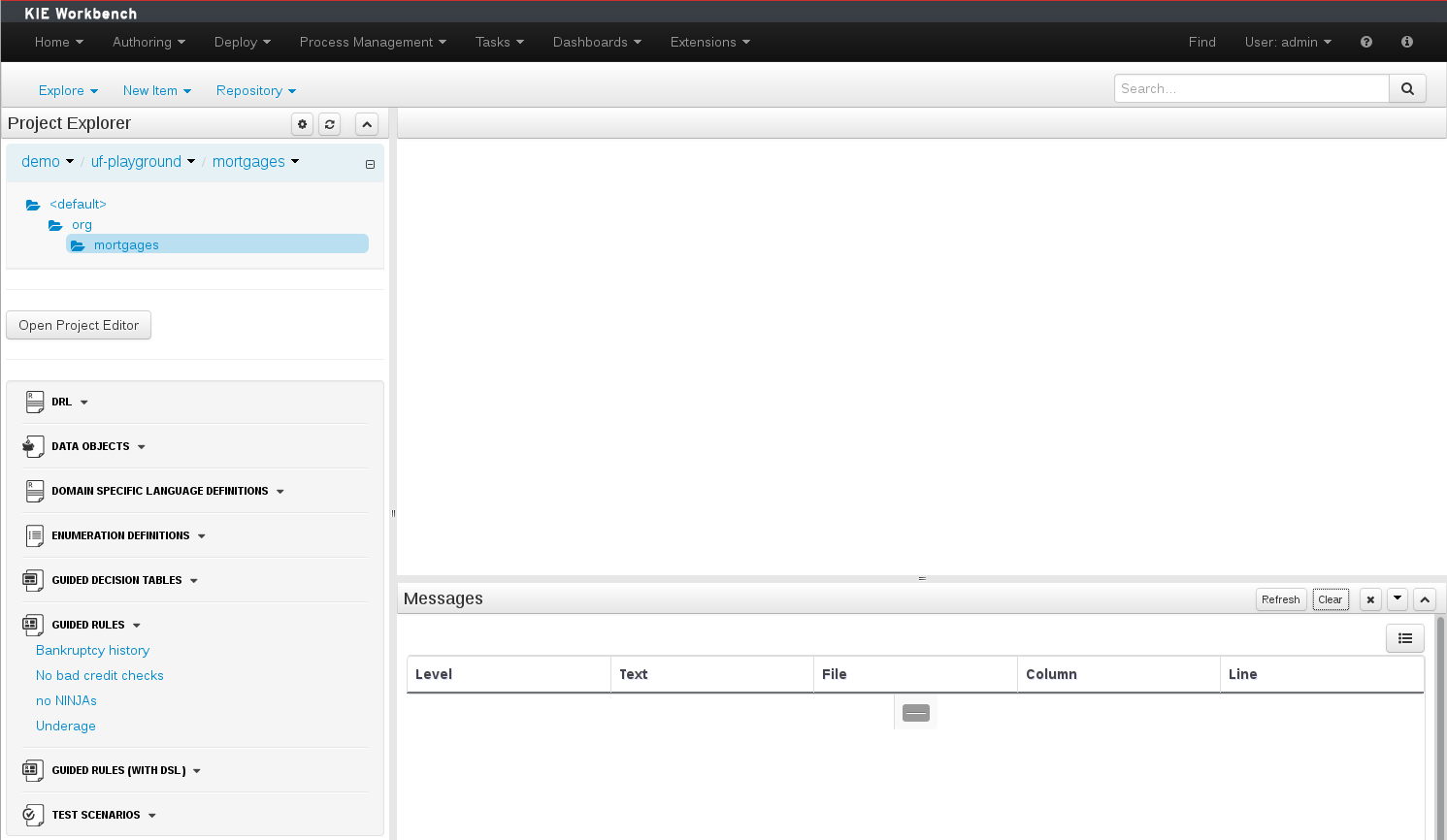The image size is (1447, 840).
Task: Collapse the Project Explorer panel
Action: point(367,124)
